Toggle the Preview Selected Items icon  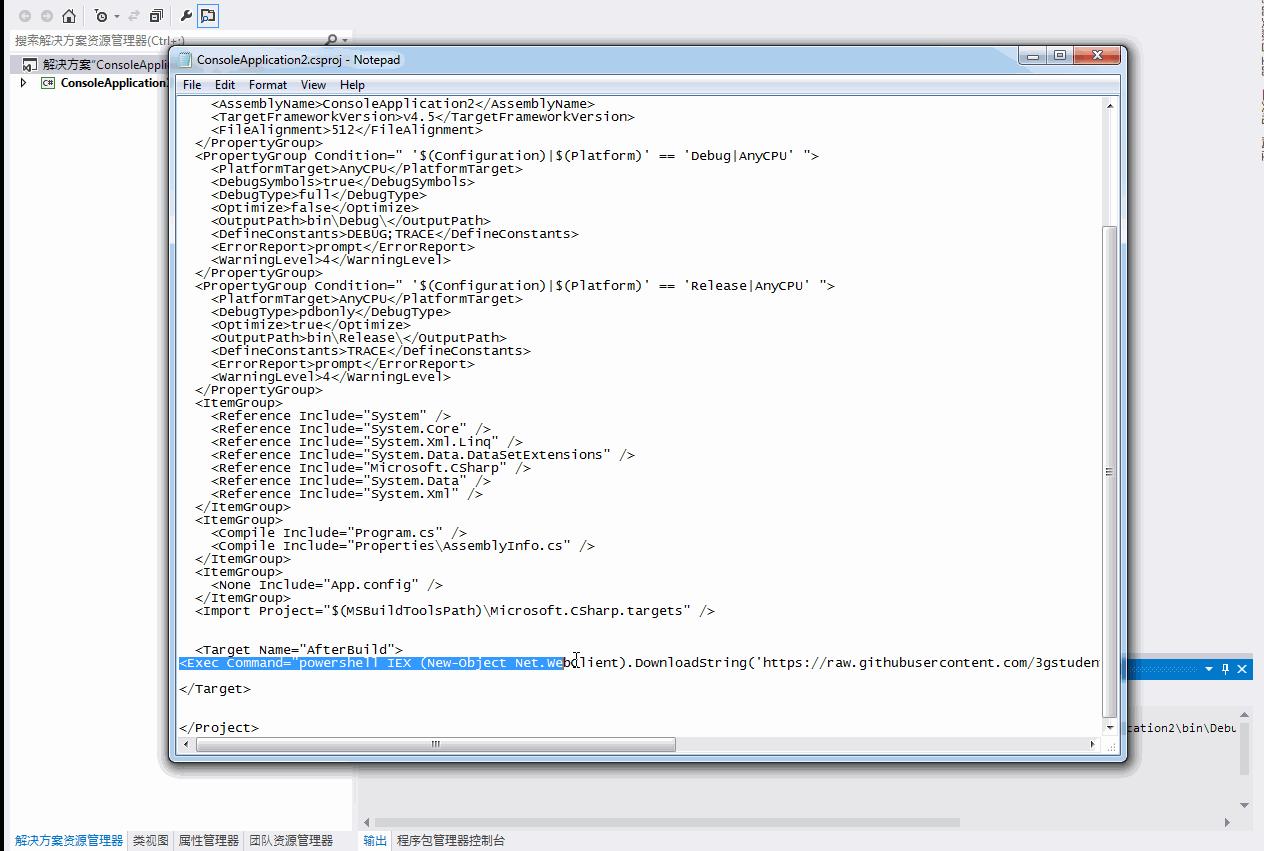tap(208, 16)
